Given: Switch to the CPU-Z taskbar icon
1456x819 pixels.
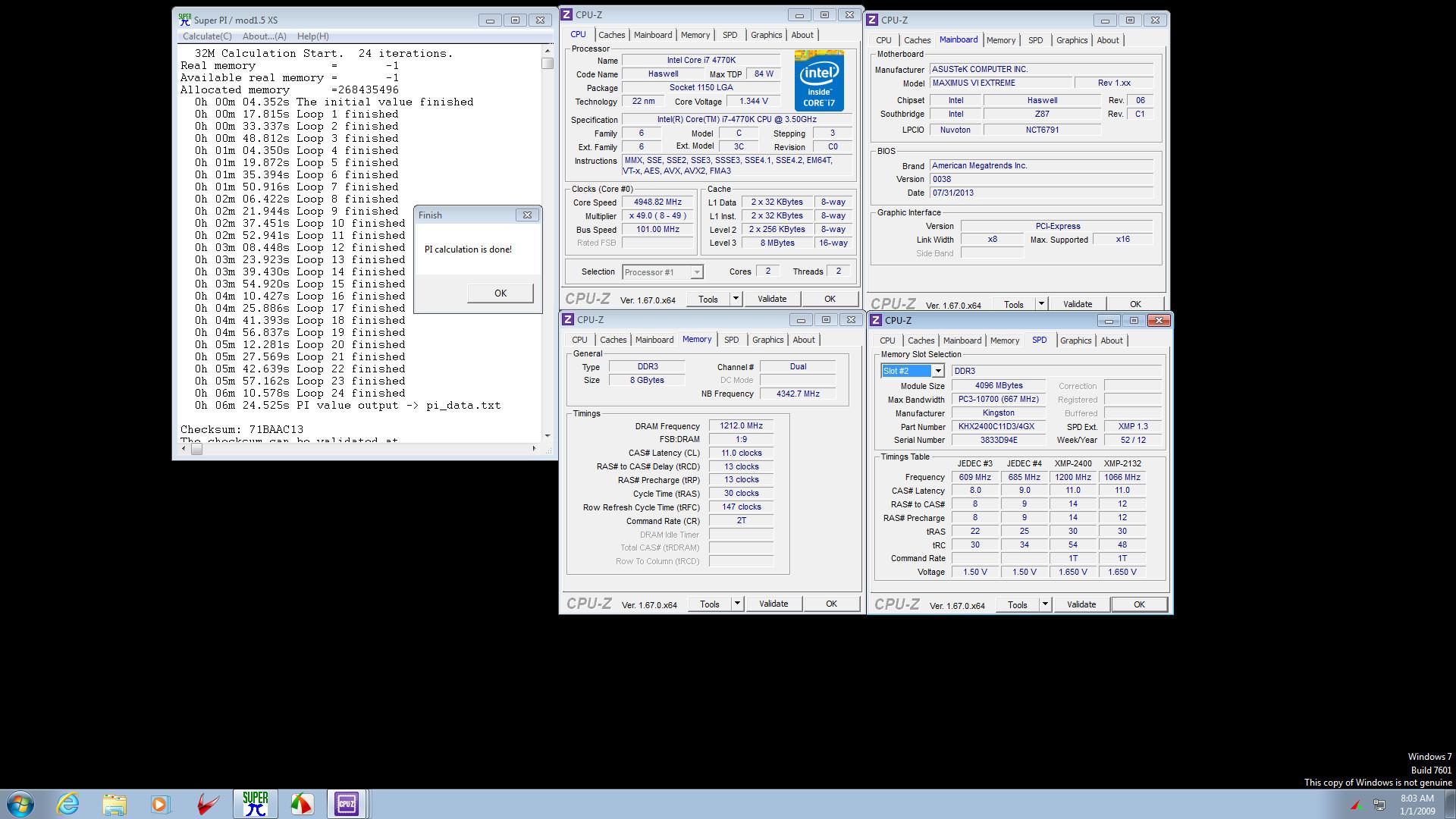Looking at the screenshot, I should [x=347, y=804].
